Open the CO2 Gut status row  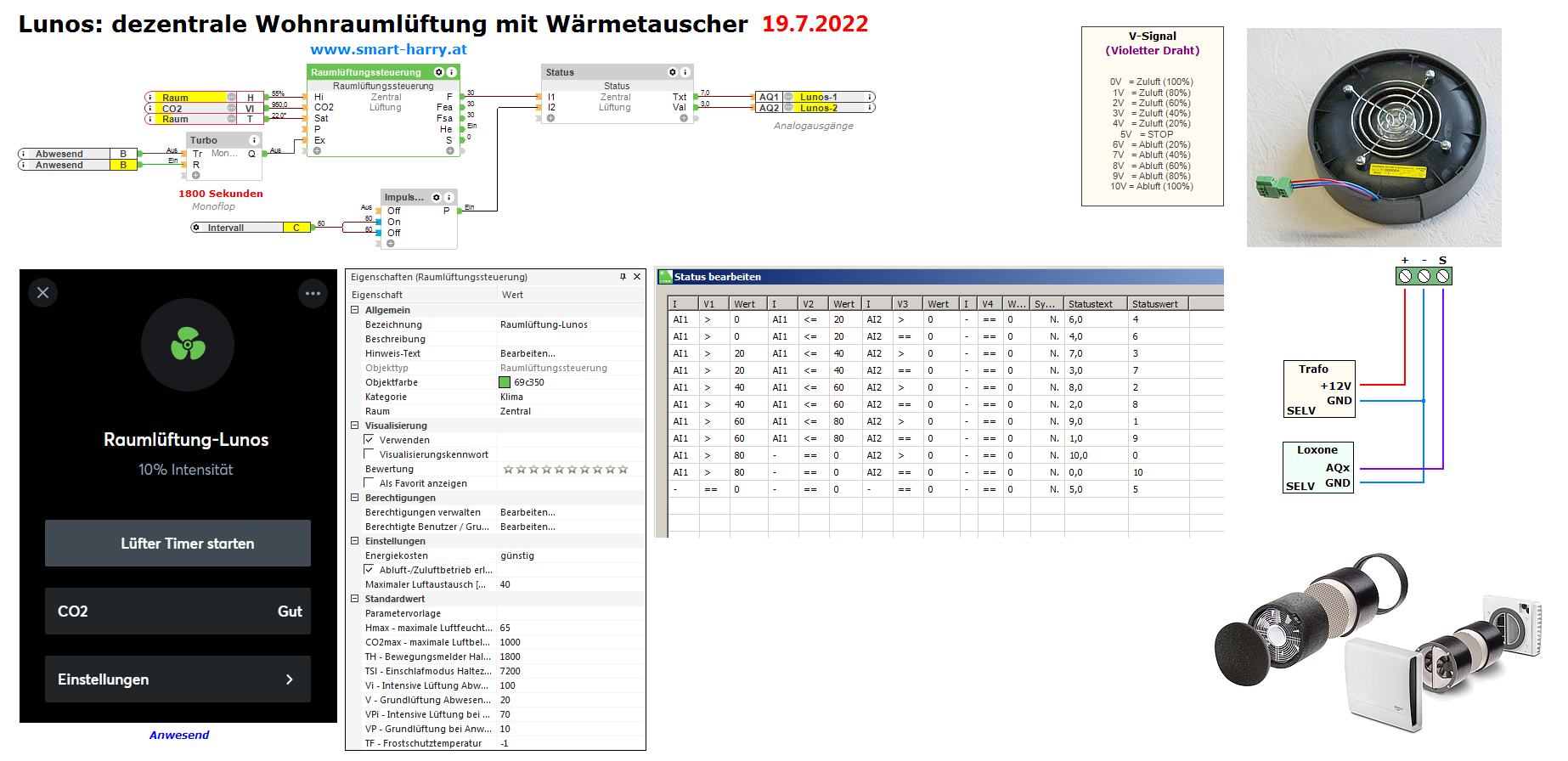click(x=178, y=612)
